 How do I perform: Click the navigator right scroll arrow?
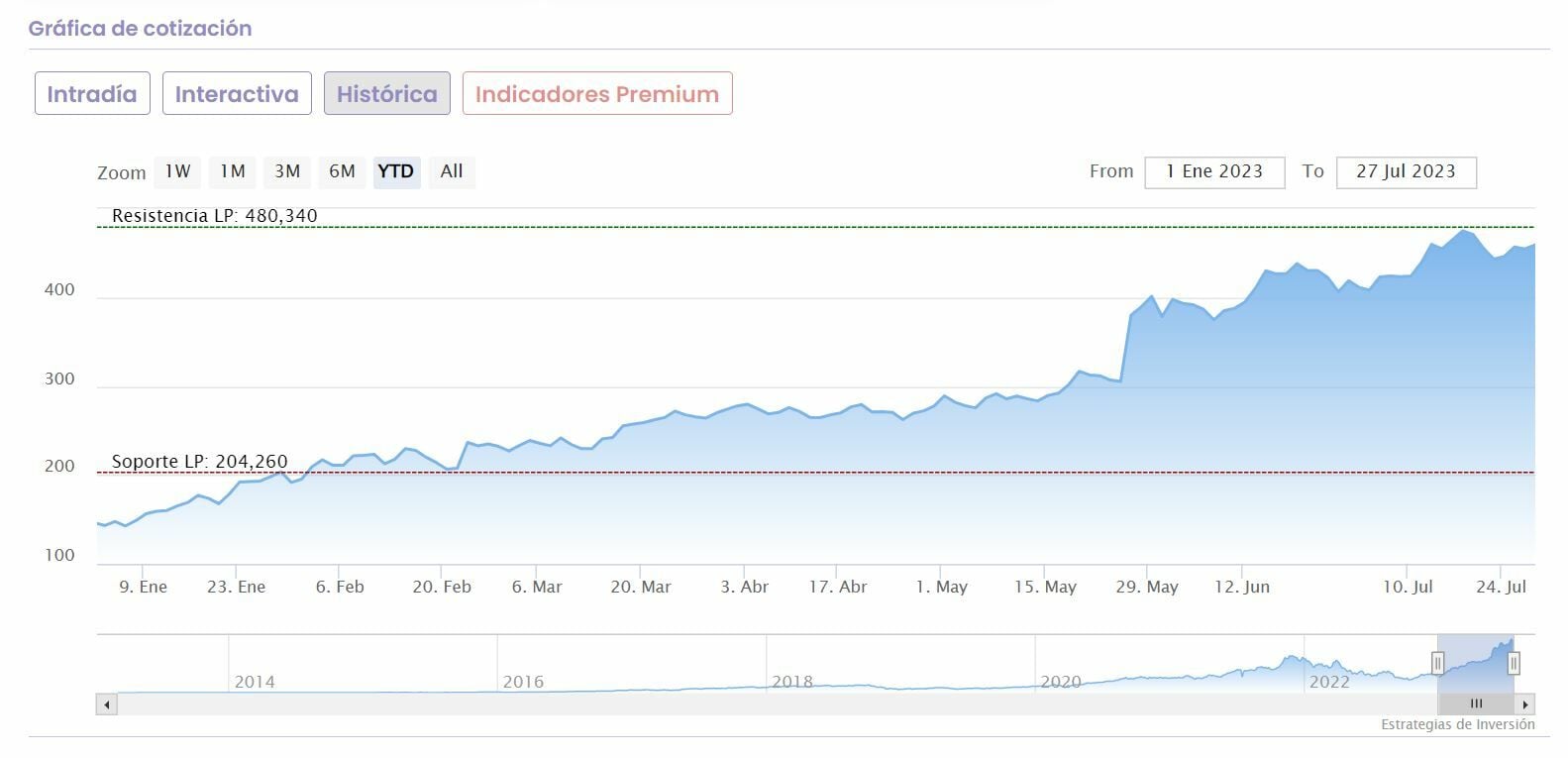tap(1525, 704)
